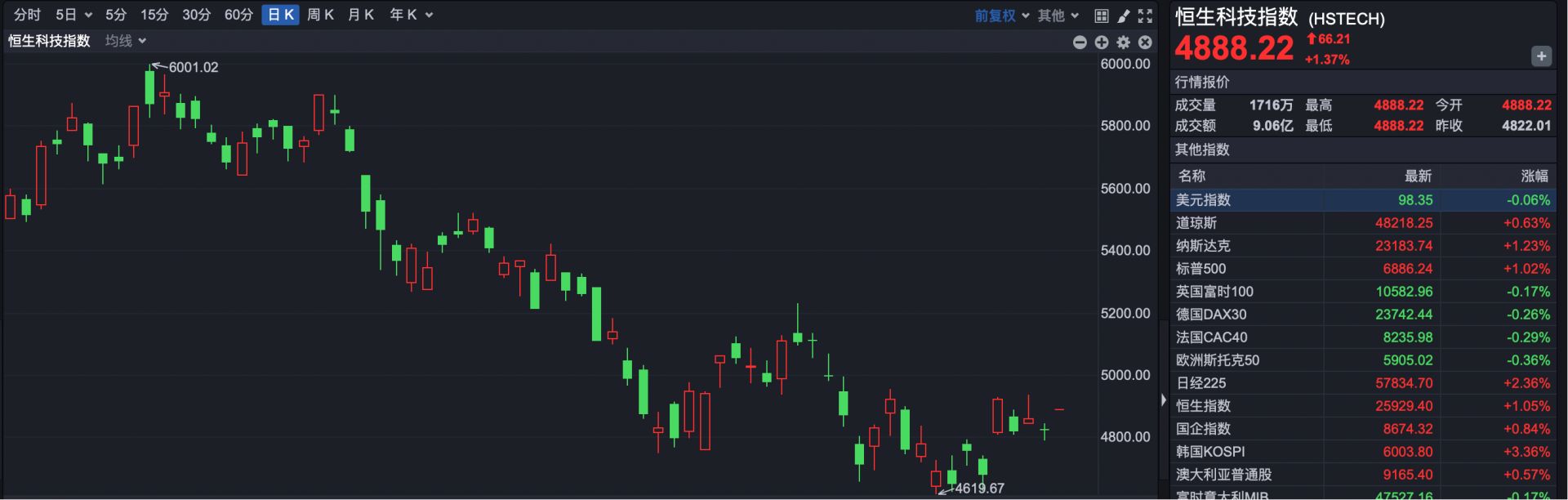This screenshot has height=500, width=1568.
Task: Expand the 其他 dropdown menu
Action: click(1058, 16)
